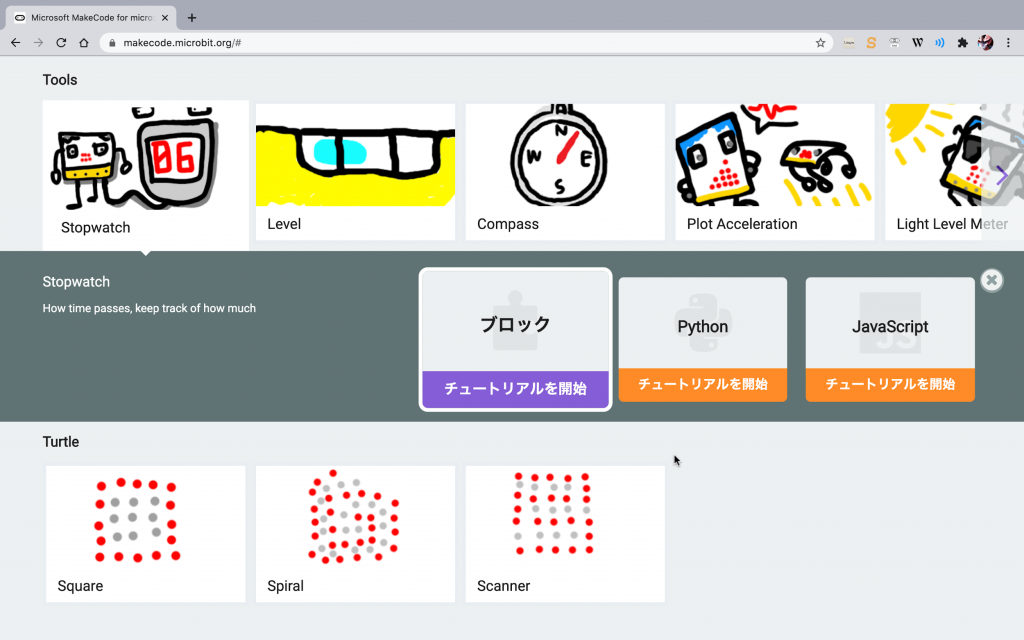Select the Spiral turtle tutorial card
The width and height of the screenshot is (1024, 640).
(355, 533)
